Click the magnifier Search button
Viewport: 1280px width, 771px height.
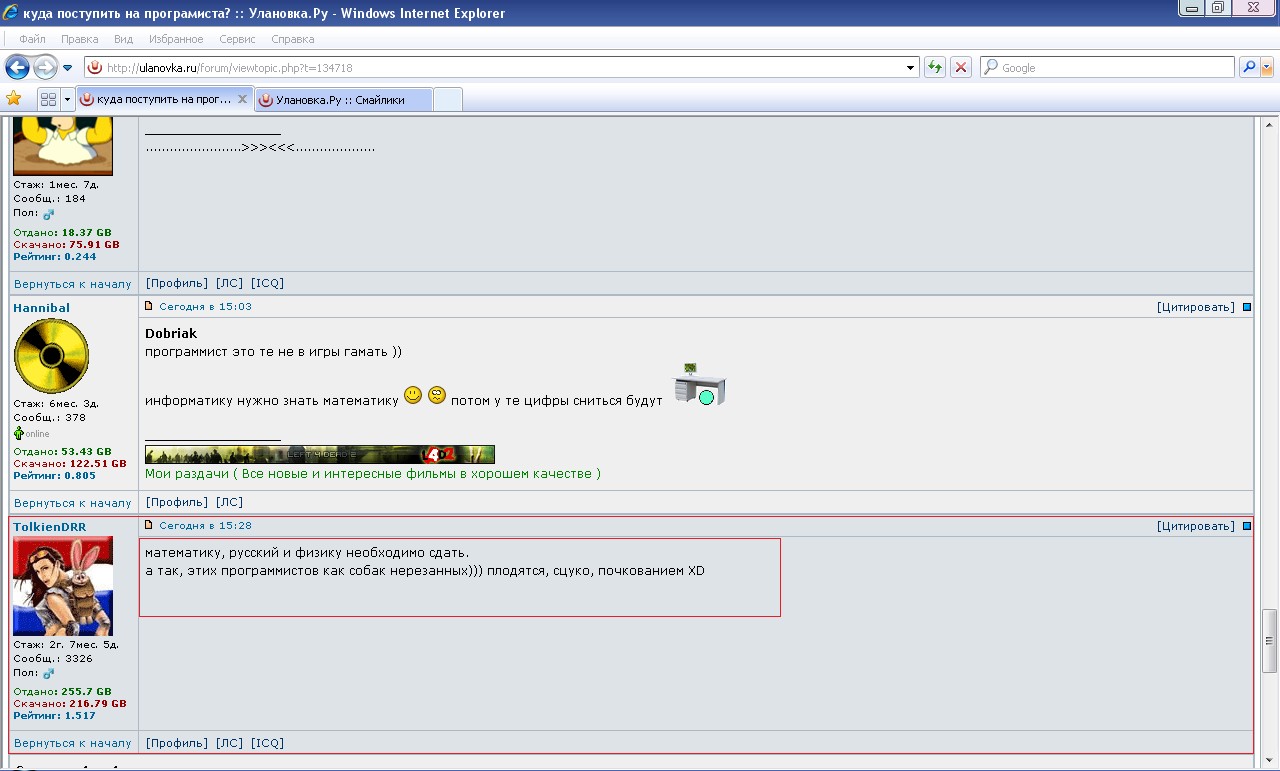tap(1249, 67)
